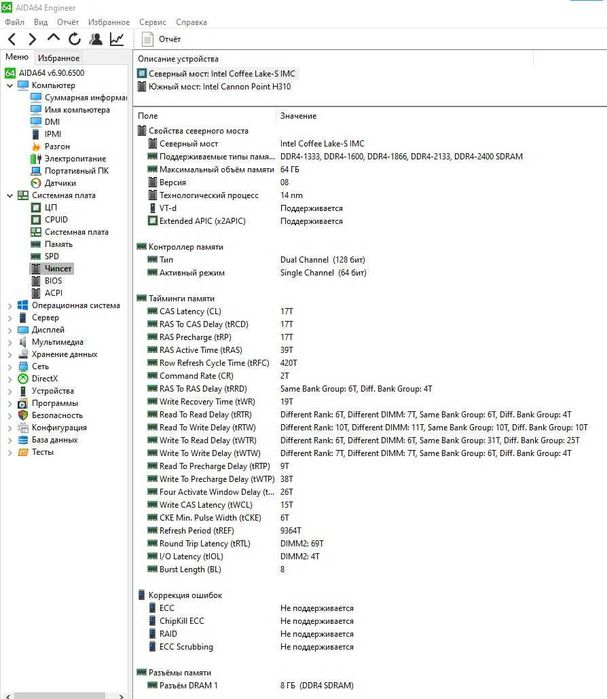This screenshot has height=699, width=607.
Task: Click the Отчёт report icon in toolbar
Action: pyautogui.click(x=148, y=39)
